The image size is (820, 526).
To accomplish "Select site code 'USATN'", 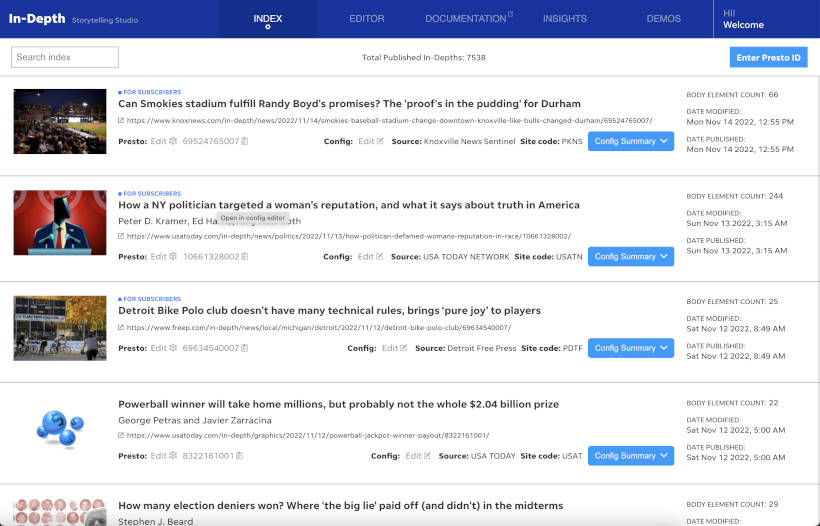I will click(569, 257).
